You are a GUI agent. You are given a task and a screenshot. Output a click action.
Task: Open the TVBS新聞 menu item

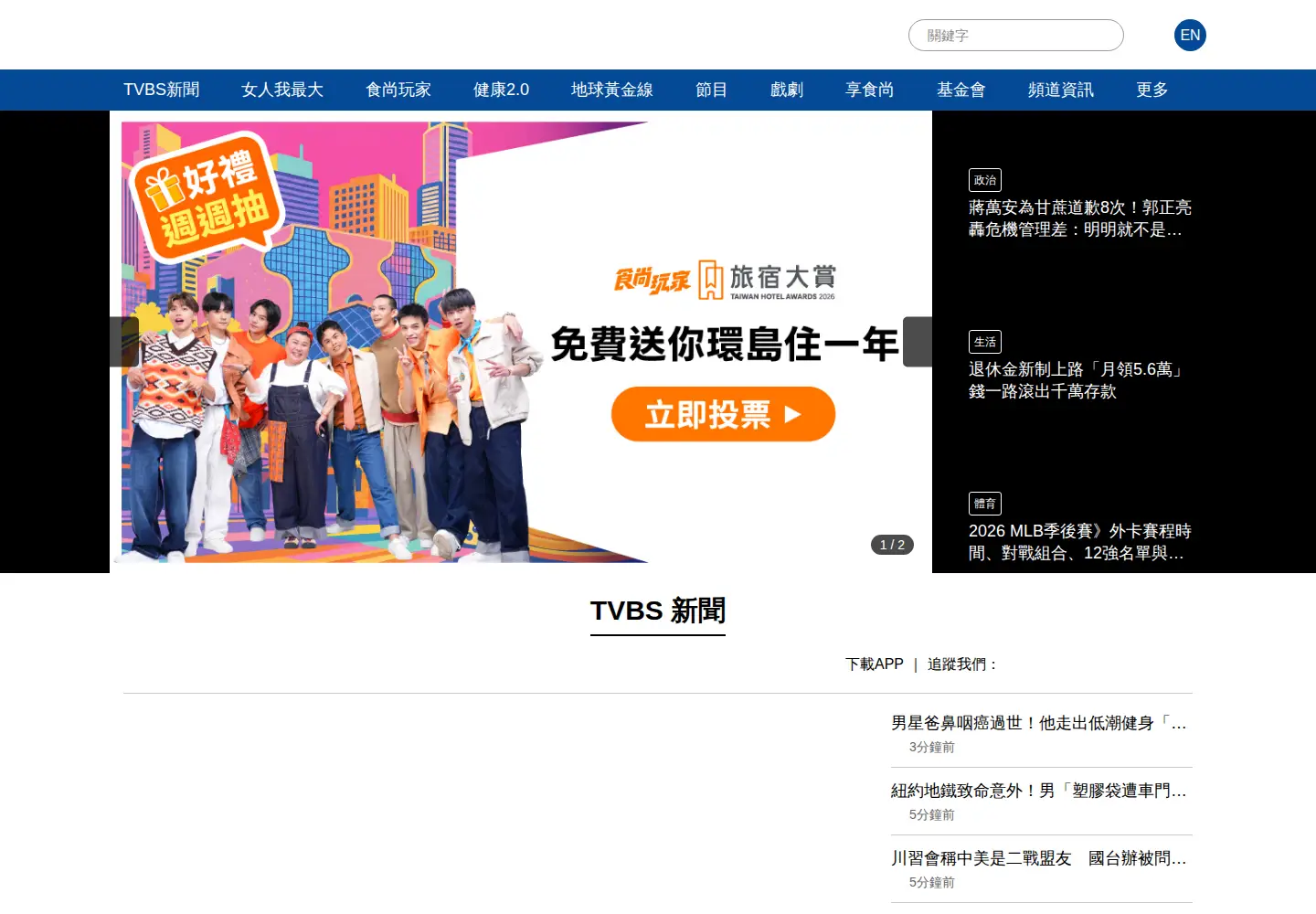[x=162, y=90]
